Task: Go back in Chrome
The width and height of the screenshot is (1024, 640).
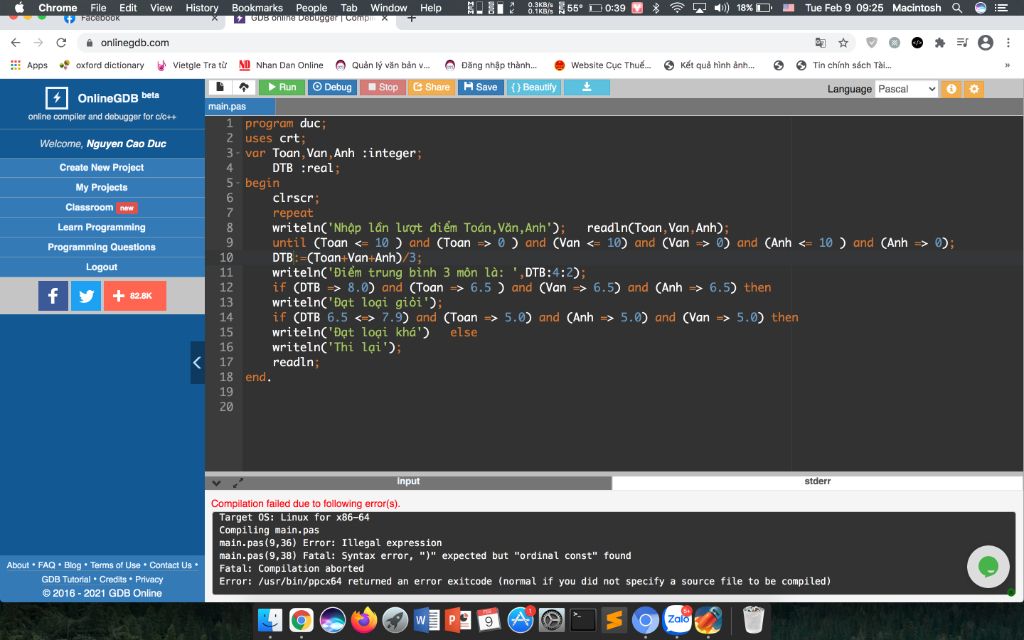Action: click(16, 42)
